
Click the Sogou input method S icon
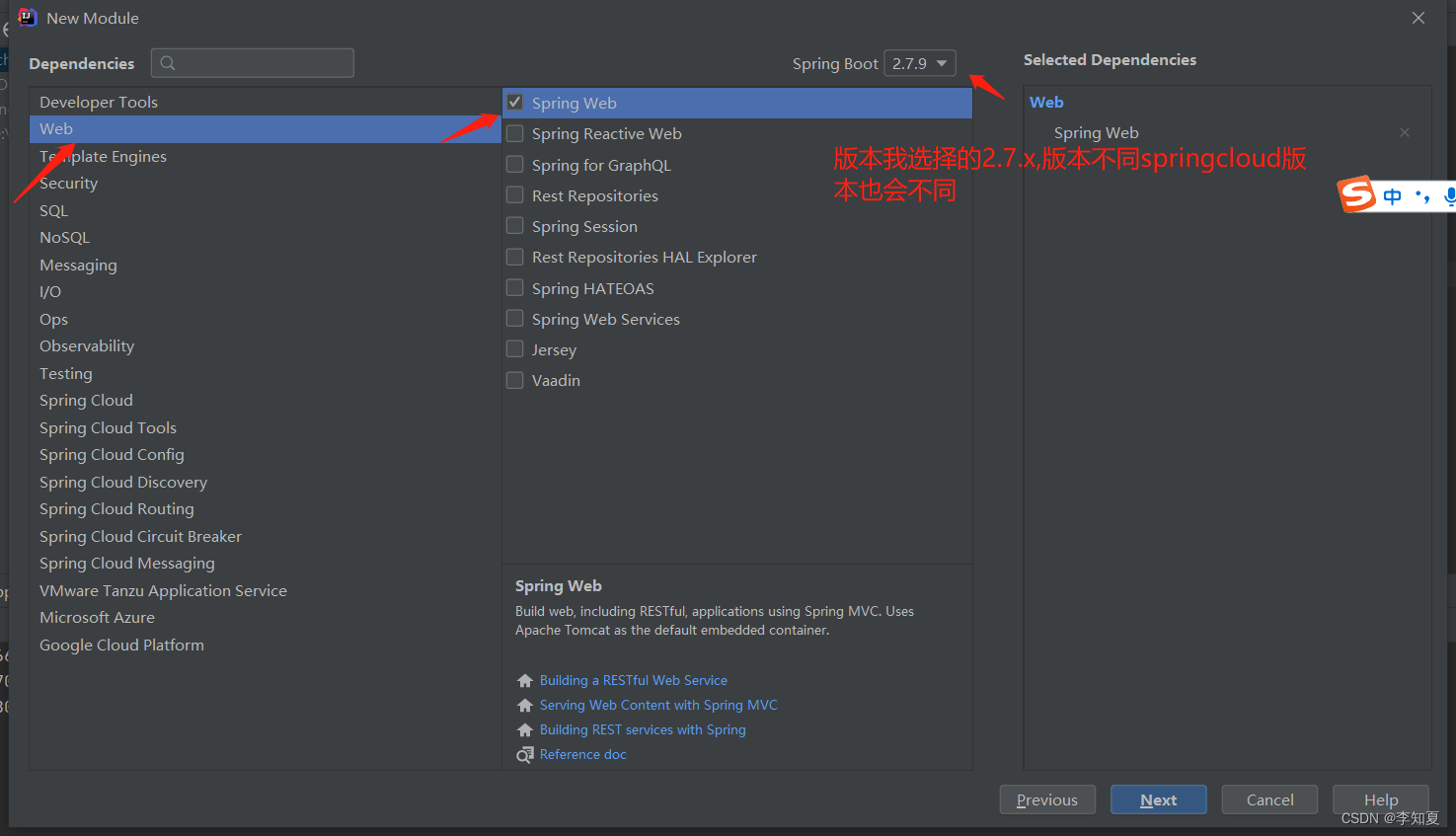[x=1357, y=194]
